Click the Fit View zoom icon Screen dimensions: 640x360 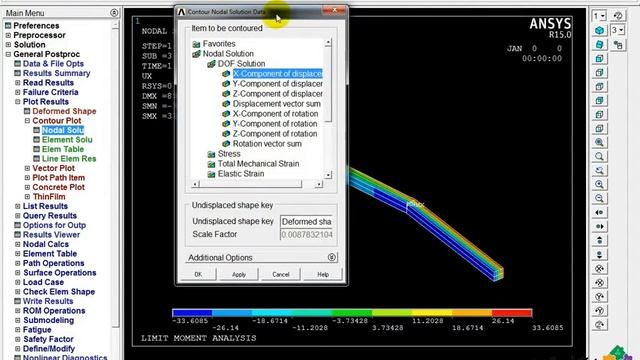pos(599,142)
